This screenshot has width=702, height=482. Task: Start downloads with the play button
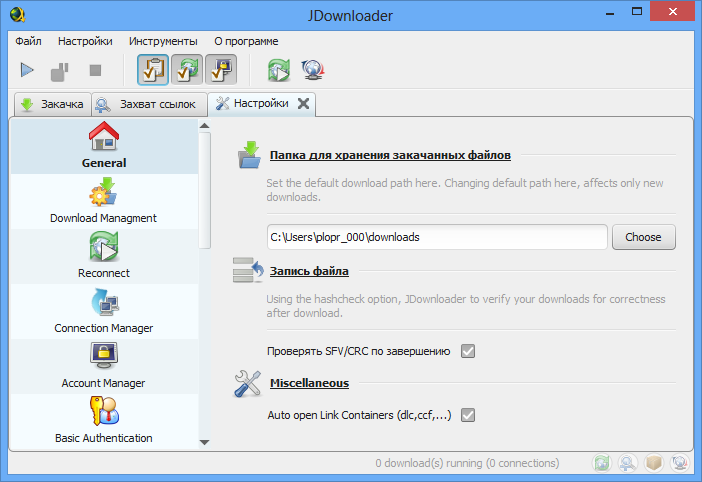click(27, 70)
